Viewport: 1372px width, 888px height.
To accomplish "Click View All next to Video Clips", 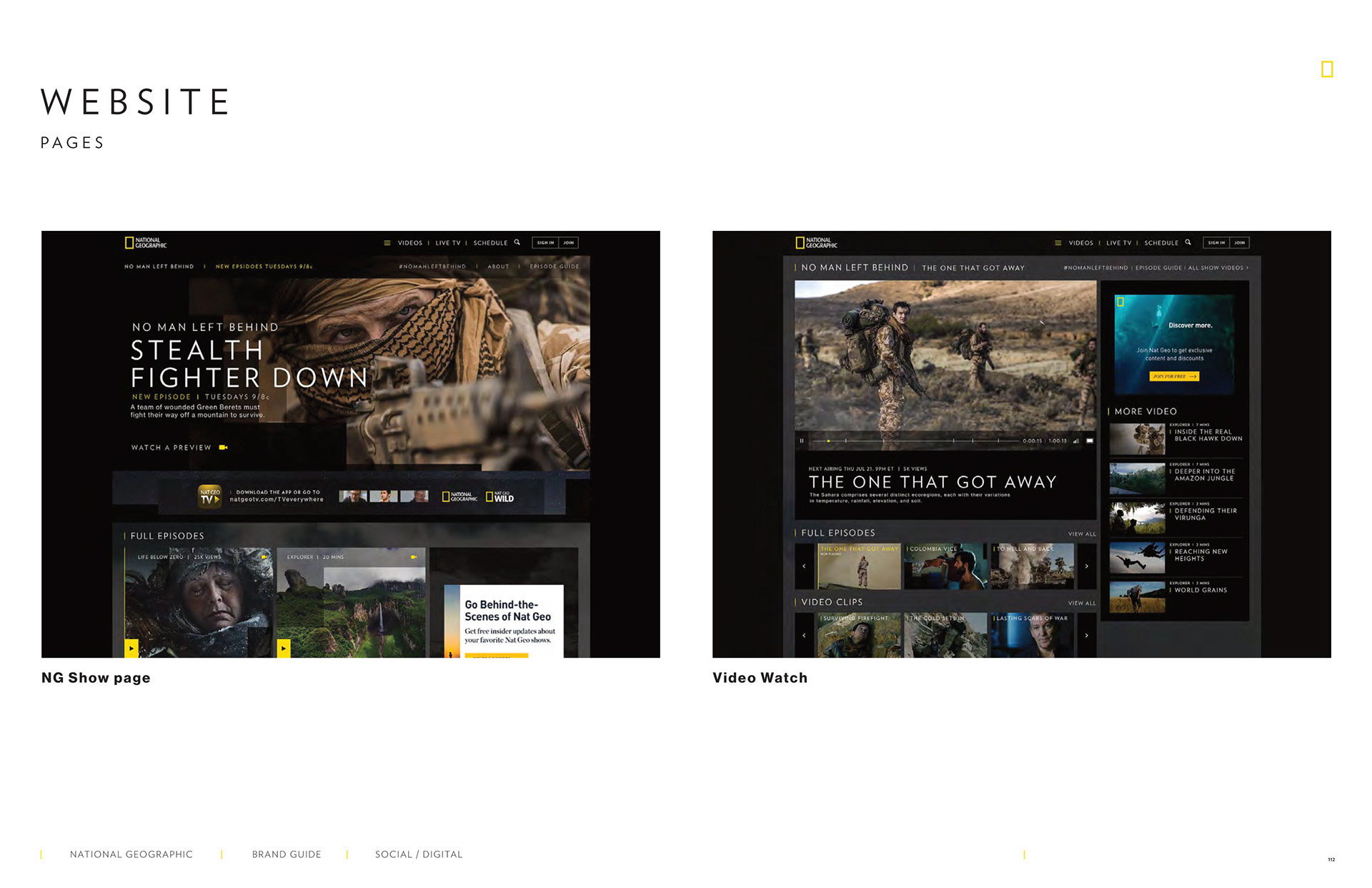I will (x=1081, y=603).
